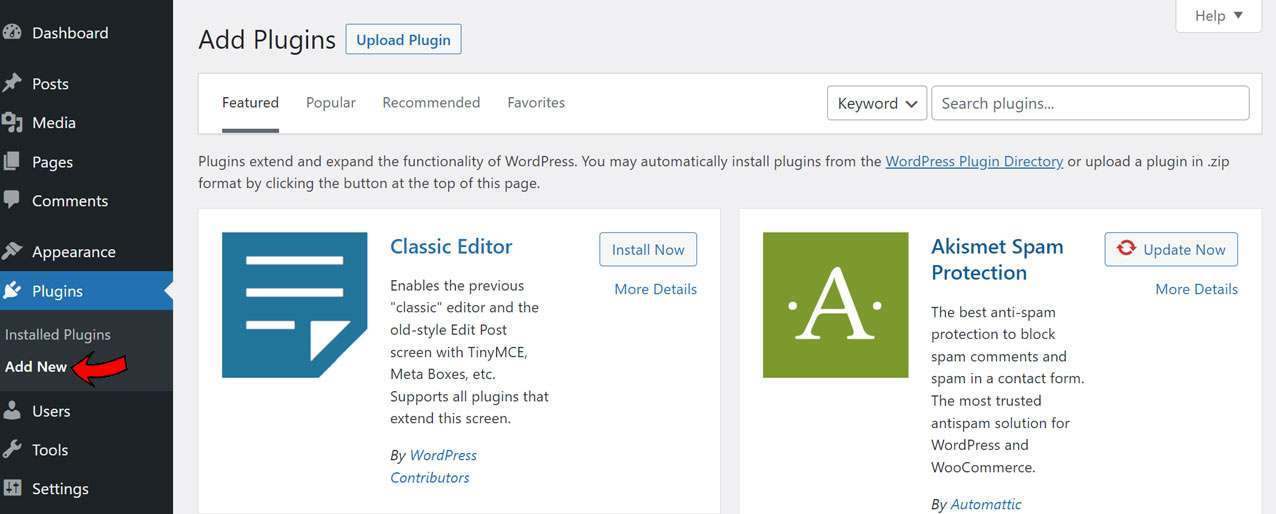Click the Tools wrench icon

point(11,449)
